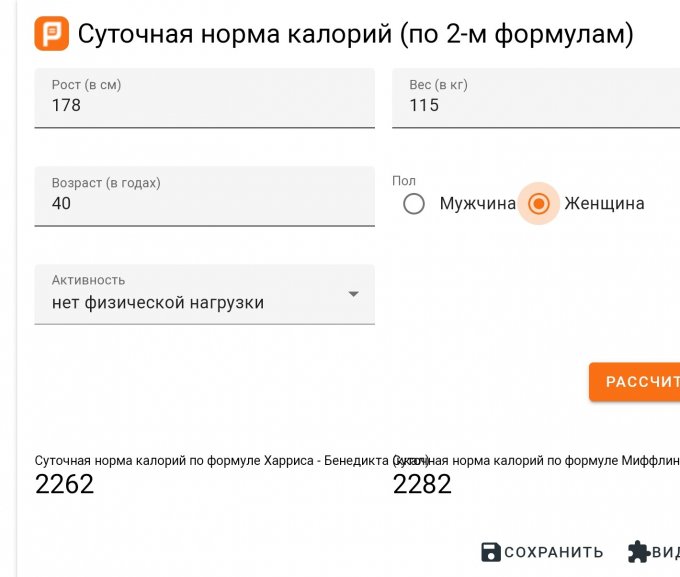Screen dimensions: 680x577
Task: Click the Mifflin result value 2282
Action: click(422, 485)
